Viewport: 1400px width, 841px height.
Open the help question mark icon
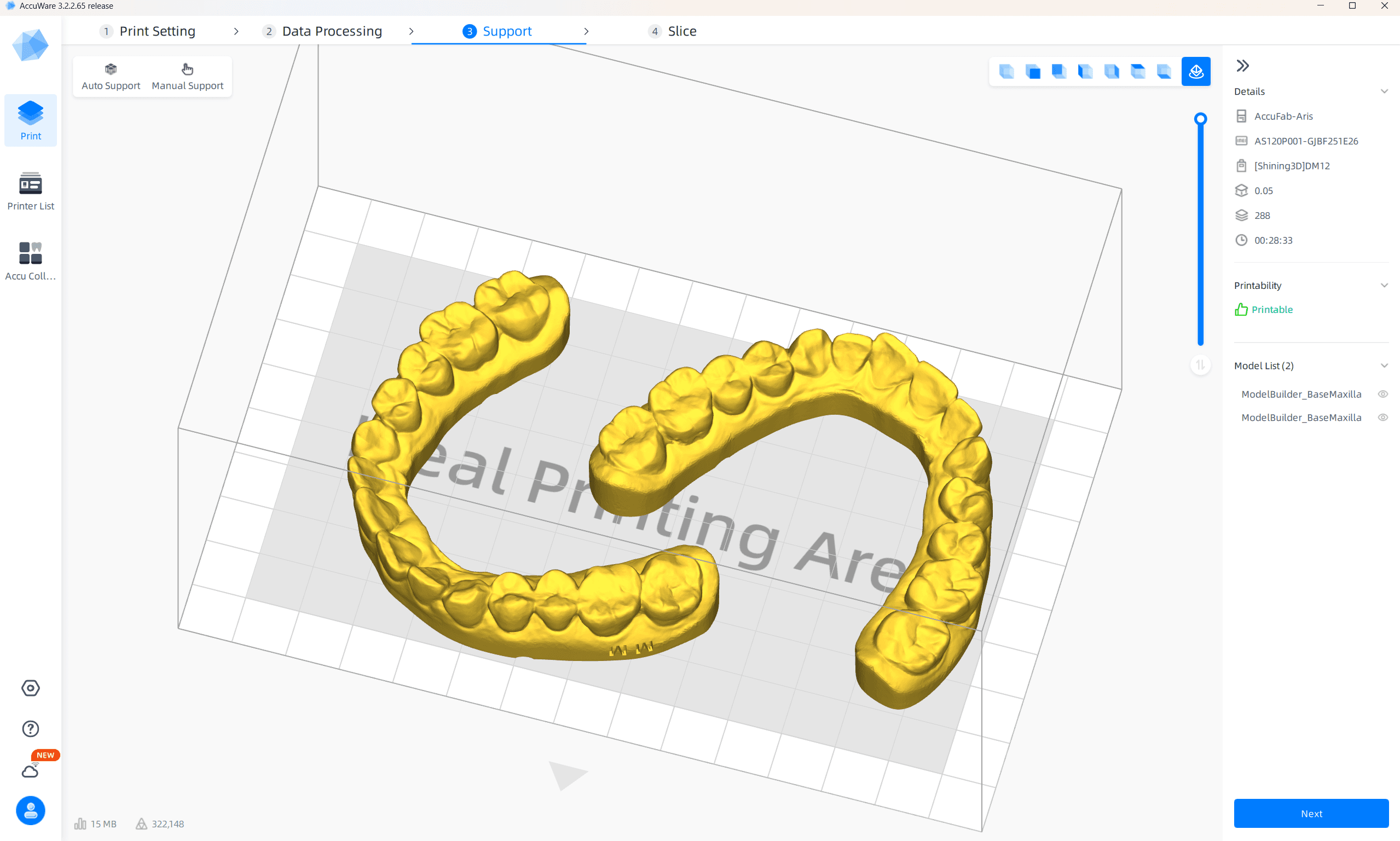click(31, 729)
